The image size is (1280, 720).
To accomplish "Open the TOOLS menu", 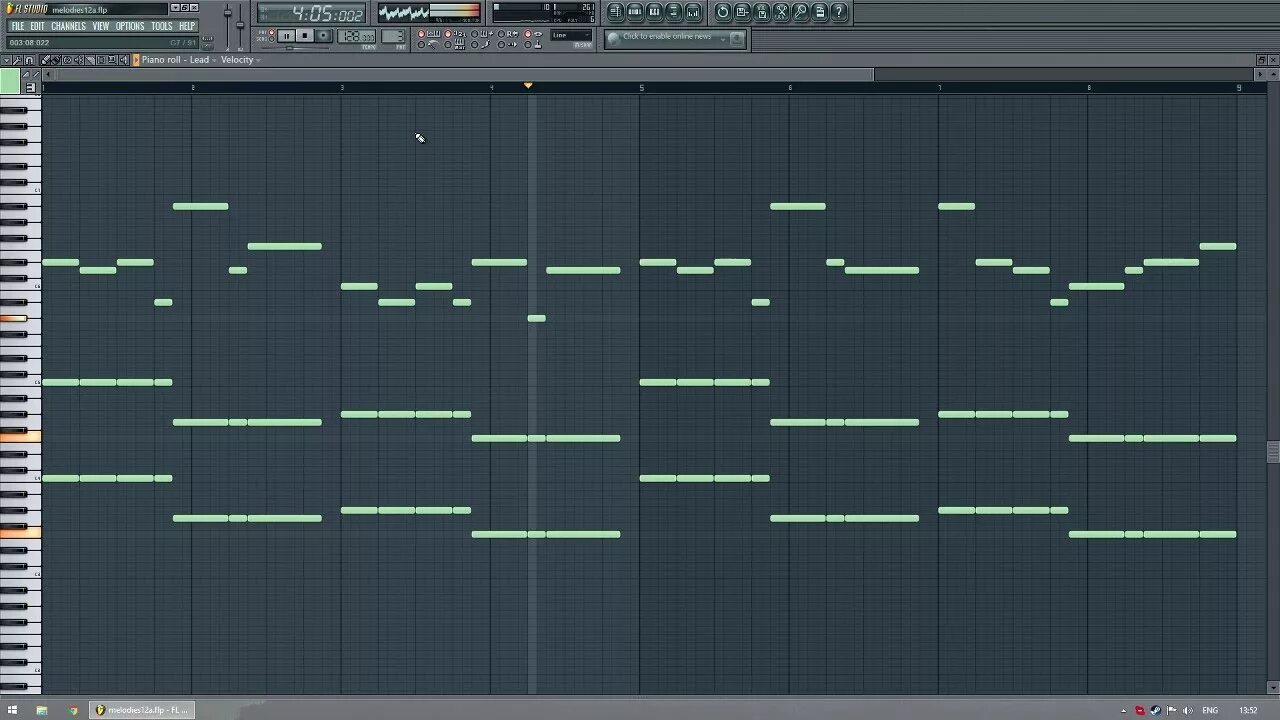I will (162, 26).
